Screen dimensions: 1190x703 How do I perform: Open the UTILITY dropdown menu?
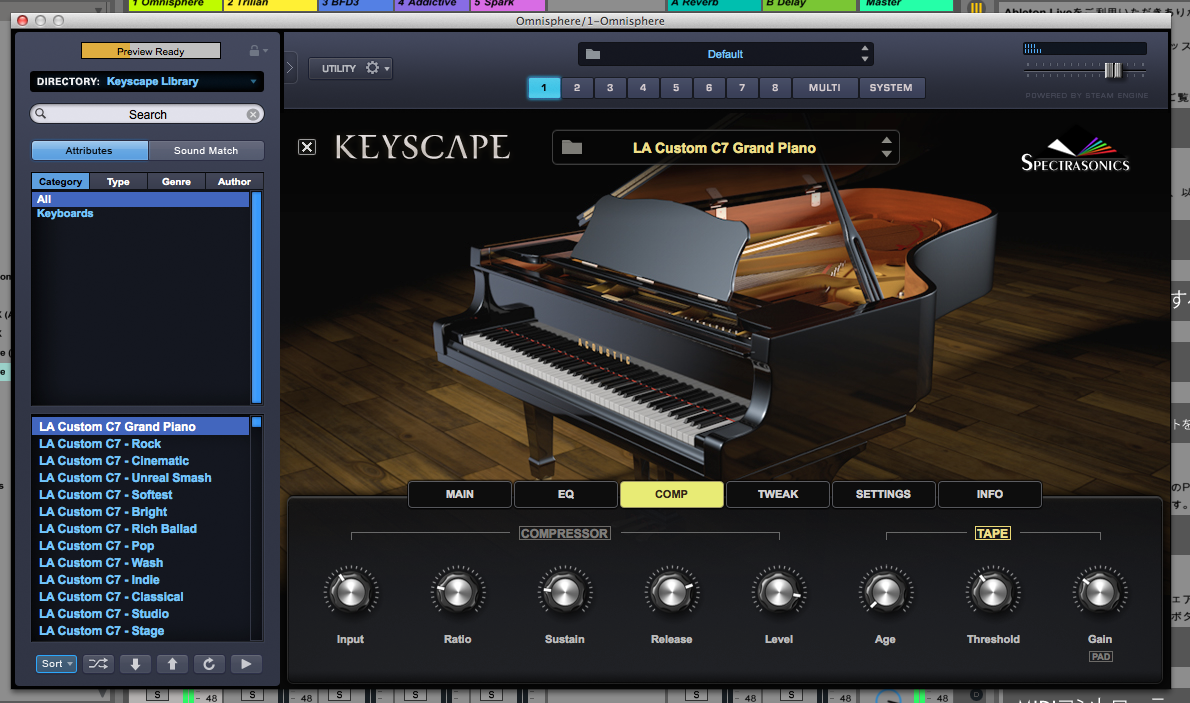(349, 68)
